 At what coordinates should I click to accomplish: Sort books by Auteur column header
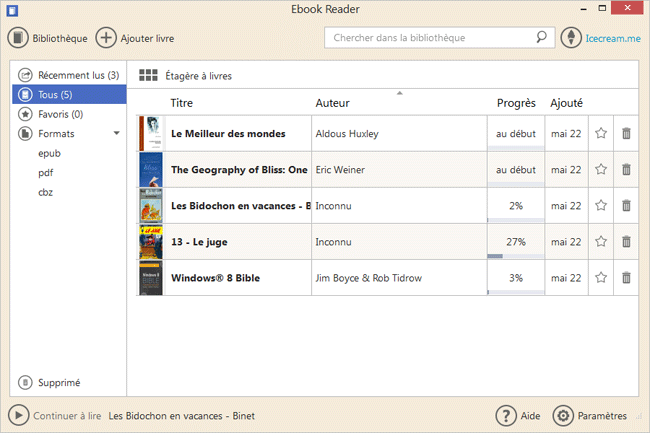click(x=332, y=103)
